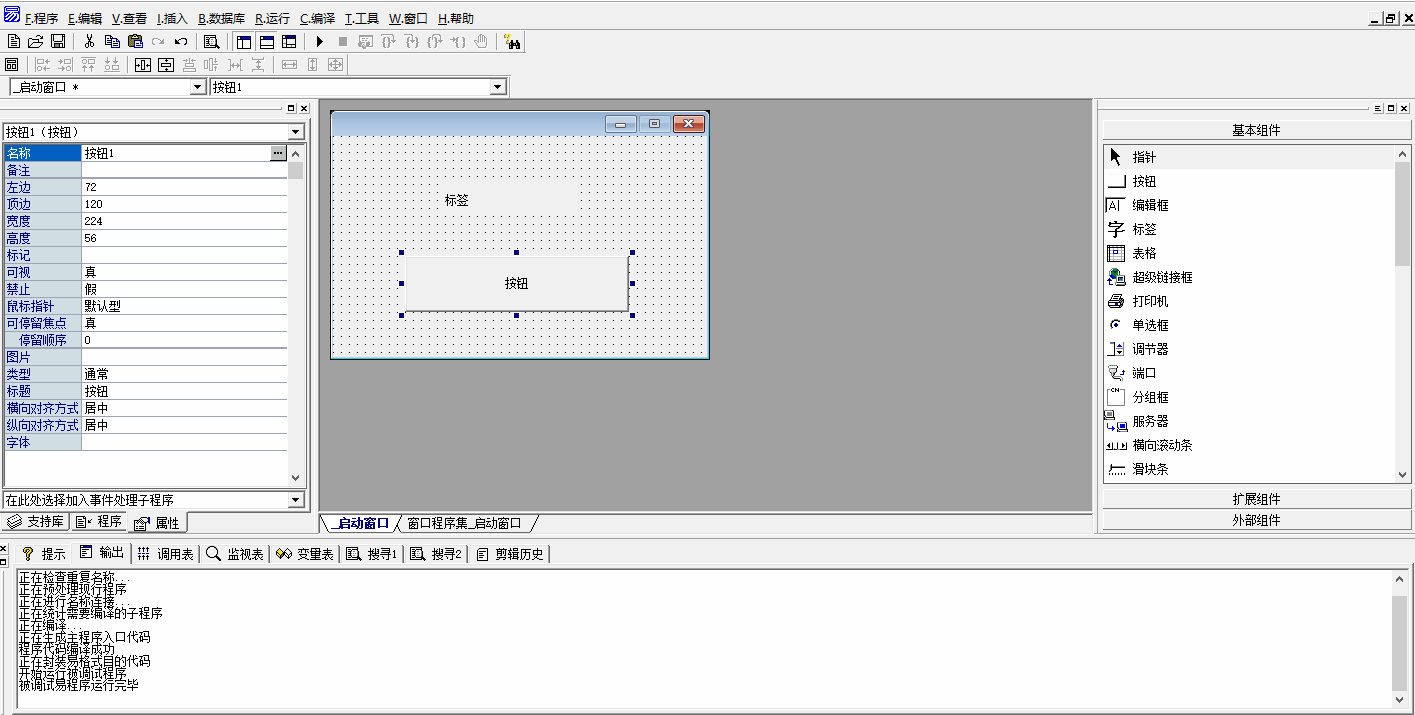1415x715 pixels.
Task: Click the Run (play) toolbar icon
Action: 320,41
